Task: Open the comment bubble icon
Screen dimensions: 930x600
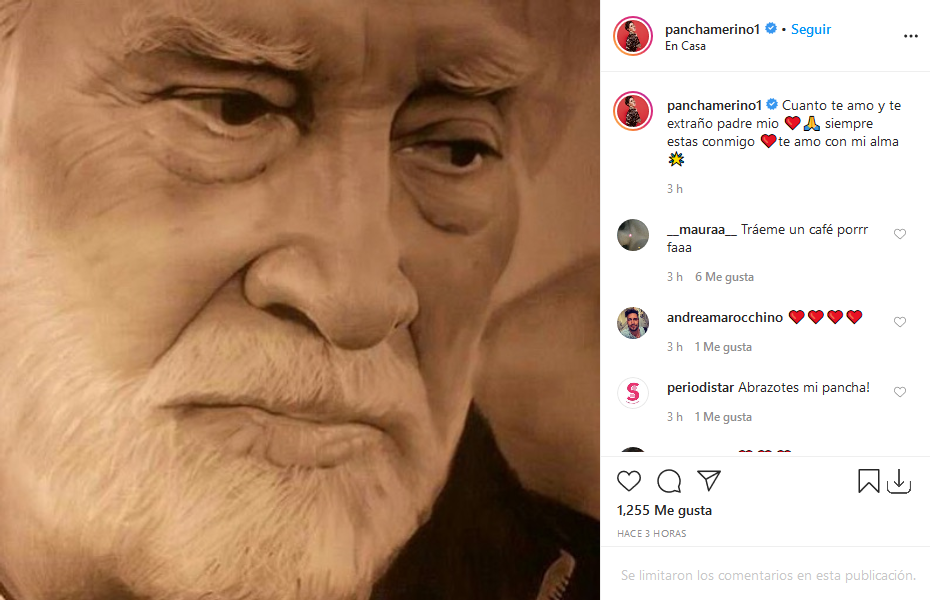Action: point(669,481)
